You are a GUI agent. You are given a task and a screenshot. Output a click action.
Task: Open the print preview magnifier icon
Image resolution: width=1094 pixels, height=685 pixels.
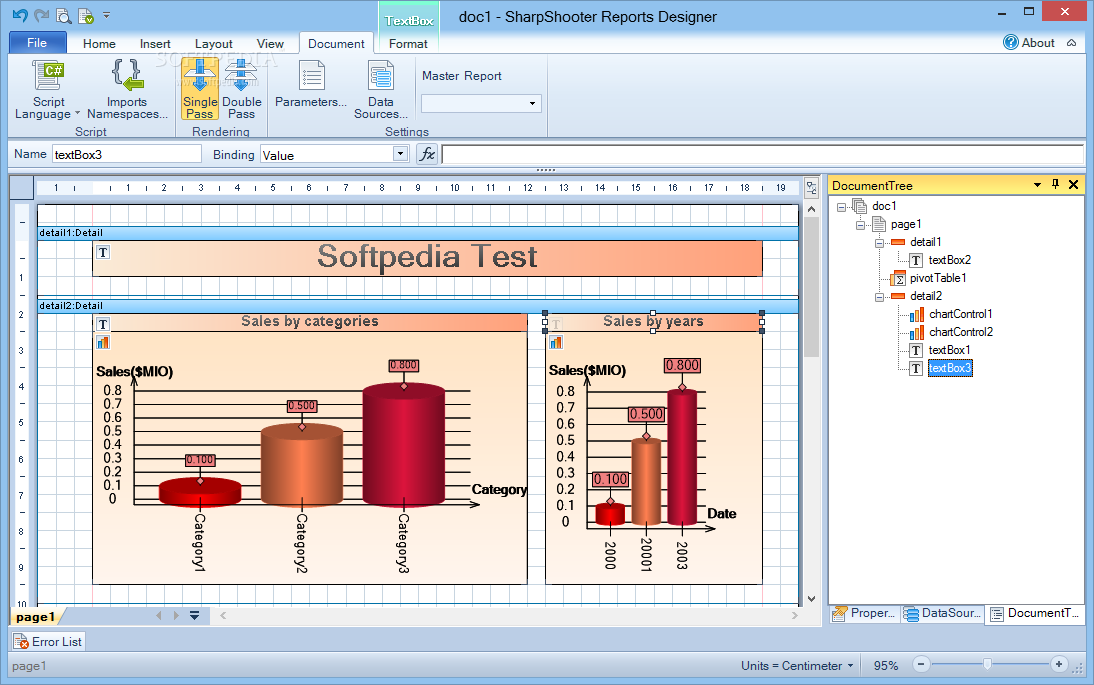[x=63, y=15]
